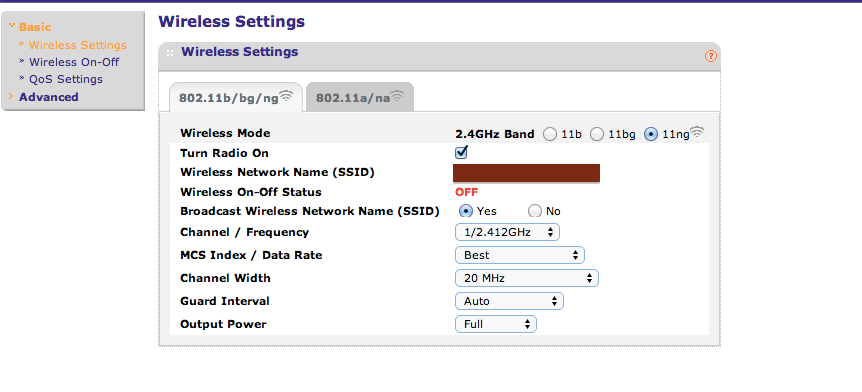Viewport: 862px width, 392px height.
Task: Expand the Advanced menu section
Action: pyautogui.click(x=48, y=97)
